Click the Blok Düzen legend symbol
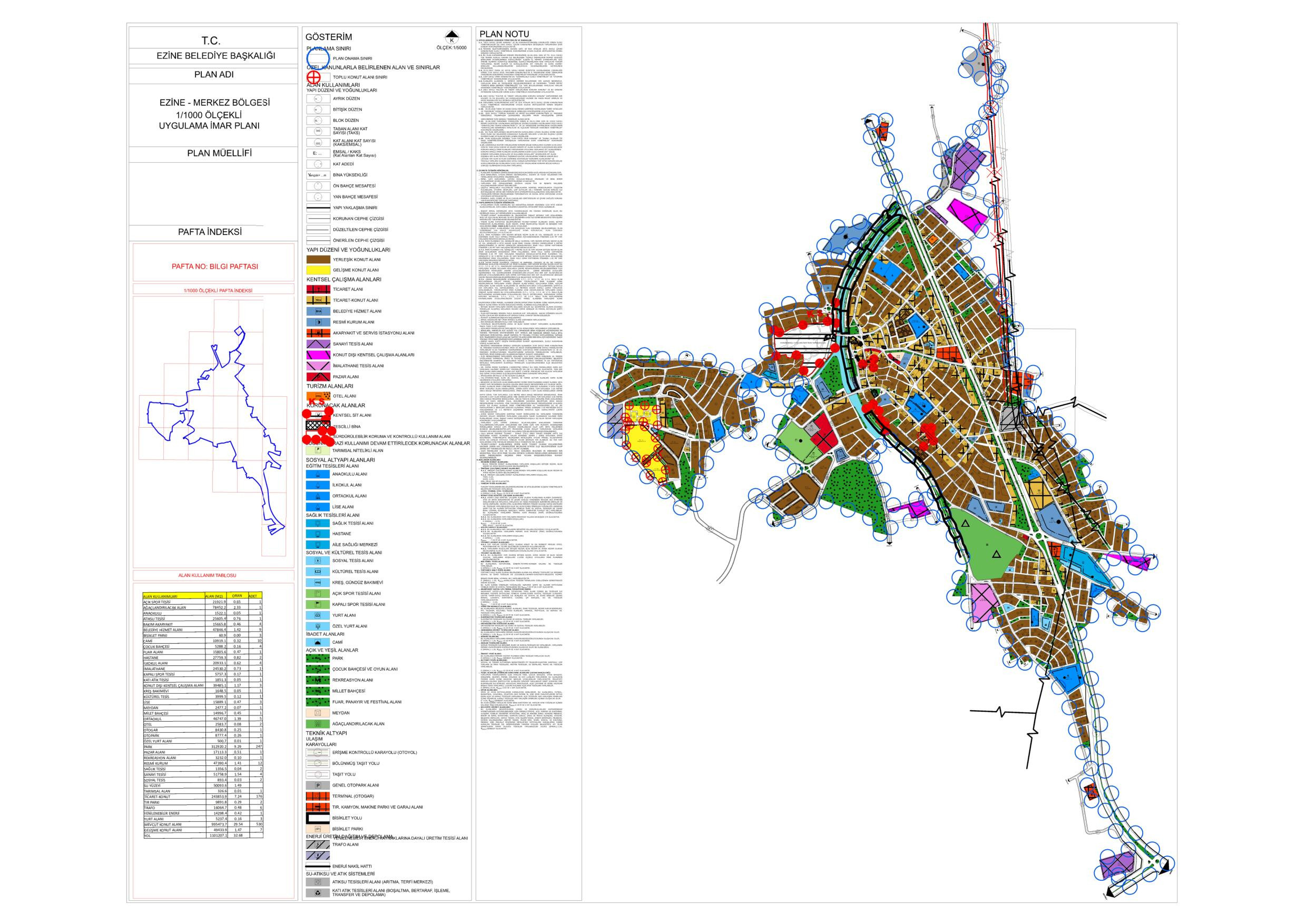The width and height of the screenshot is (1307, 924). pos(318,121)
